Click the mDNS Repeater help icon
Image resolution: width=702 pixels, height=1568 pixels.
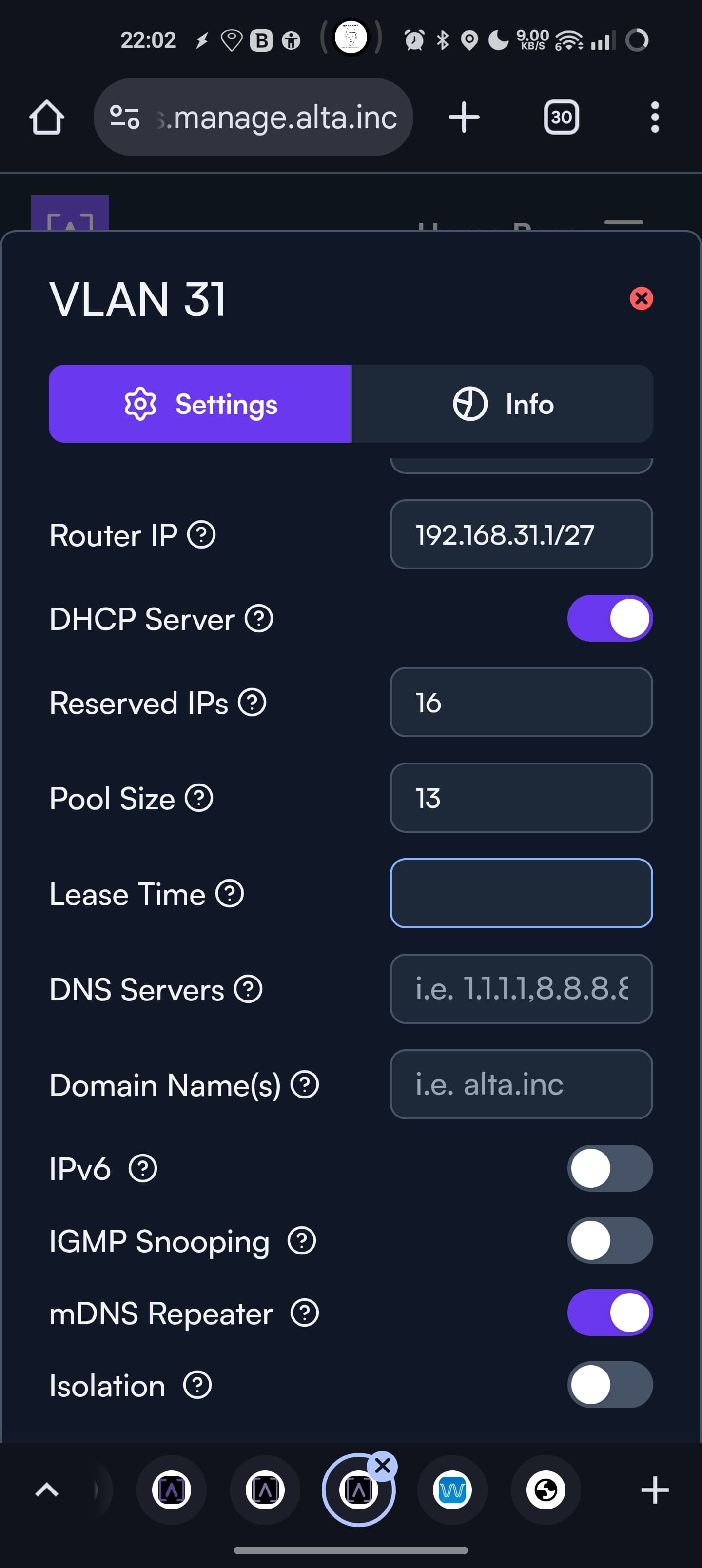tap(304, 1313)
